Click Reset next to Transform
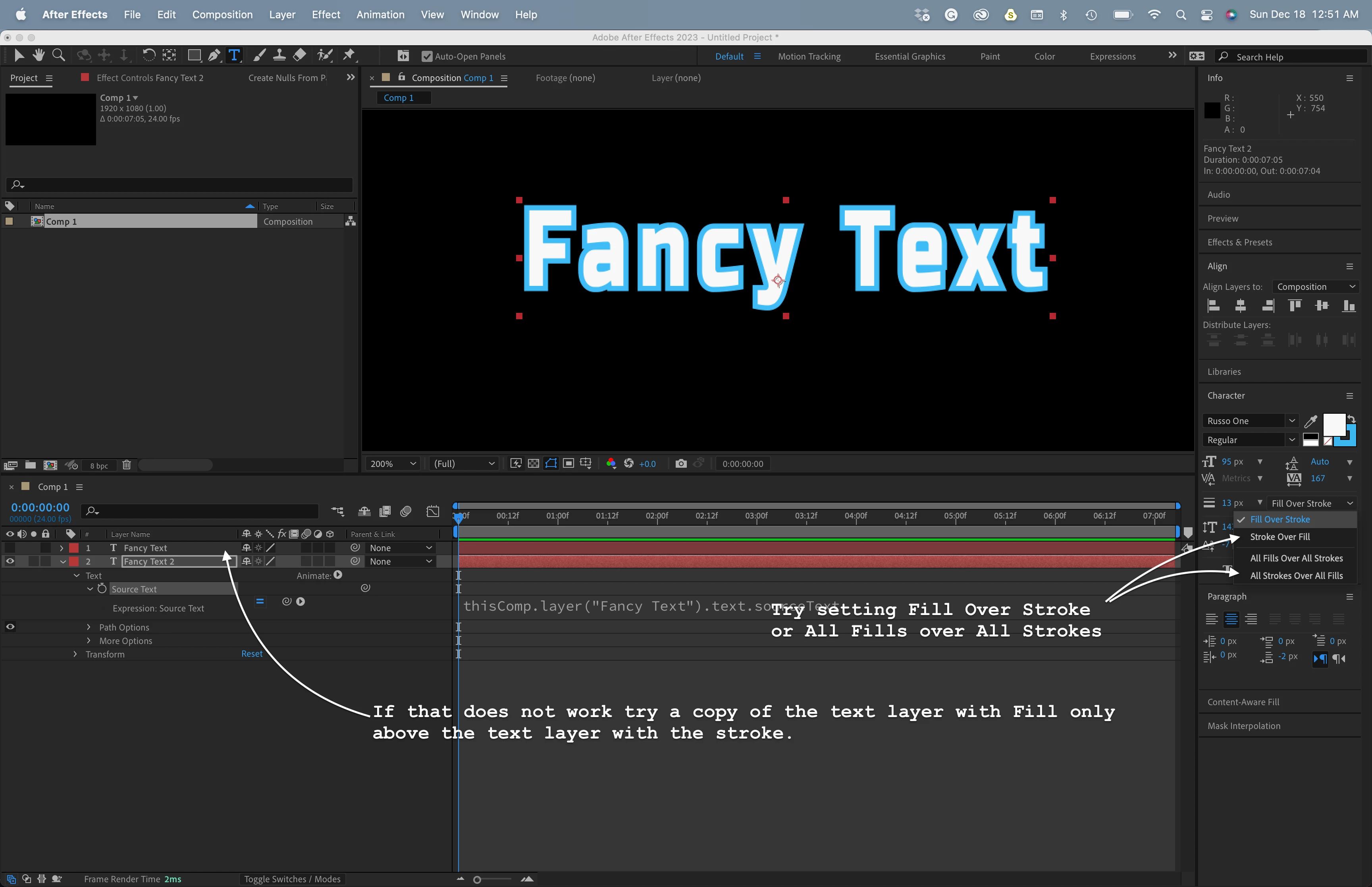This screenshot has height=887, width=1372. pyautogui.click(x=252, y=654)
